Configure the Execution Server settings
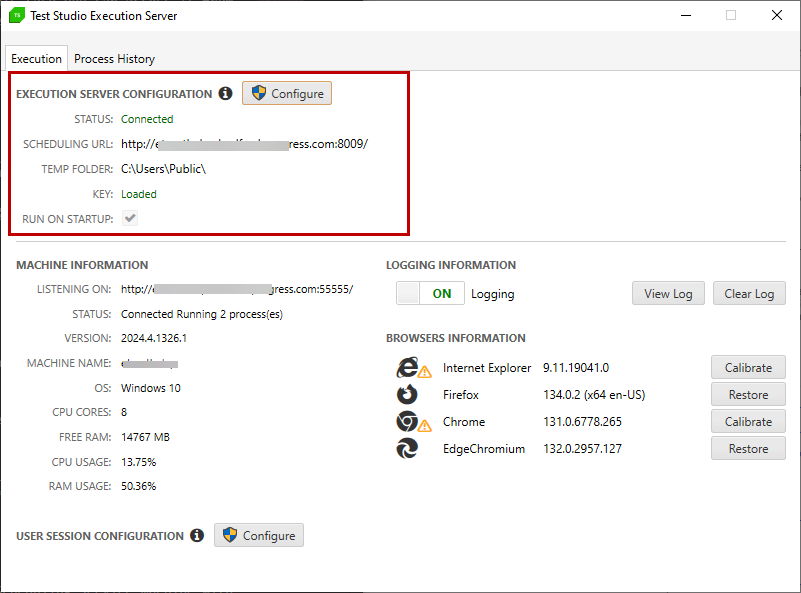This screenshot has height=593, width=801. point(287,93)
